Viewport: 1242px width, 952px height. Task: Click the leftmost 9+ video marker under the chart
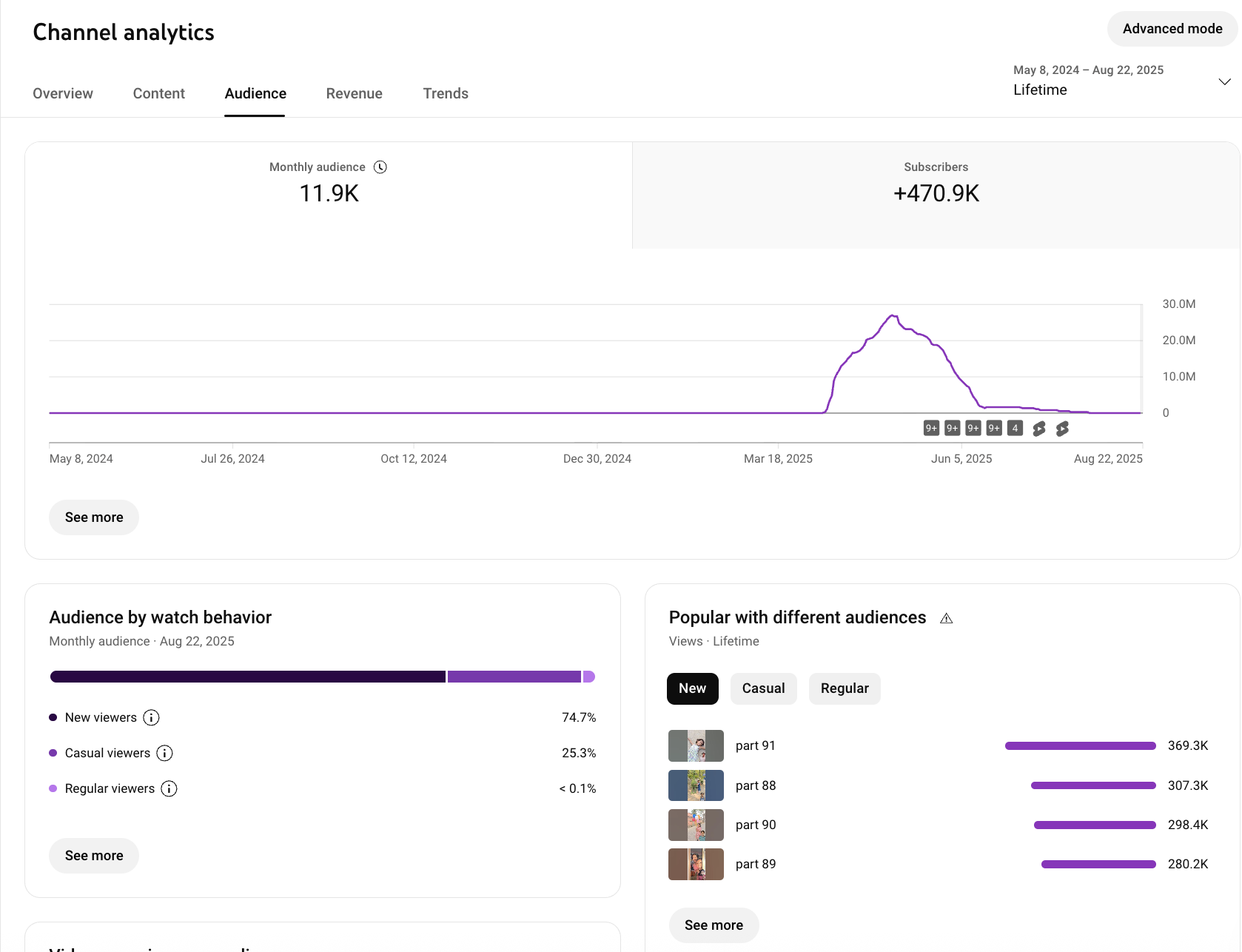click(x=931, y=428)
